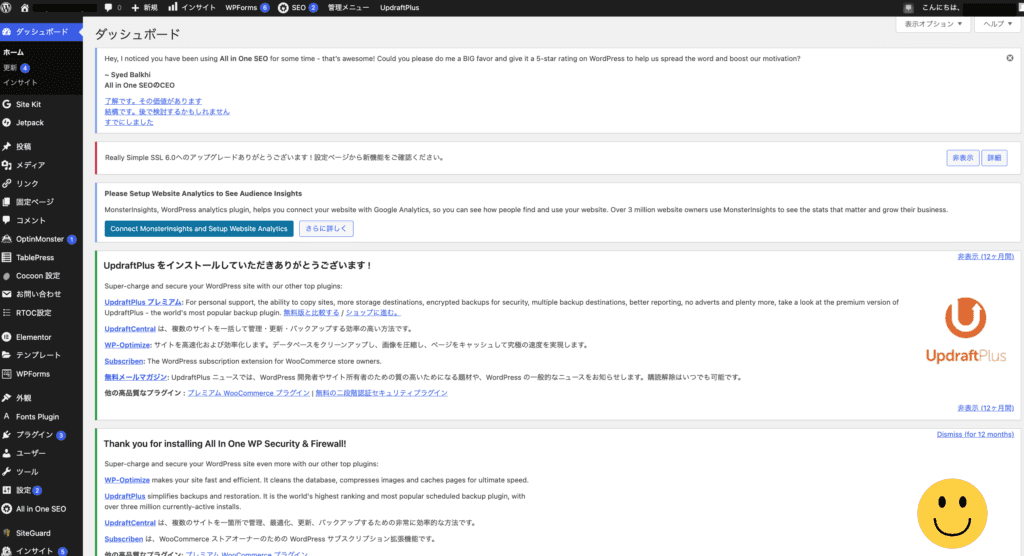Click the ツール wrench icon
The width and height of the screenshot is (1024, 556).
click(7, 471)
